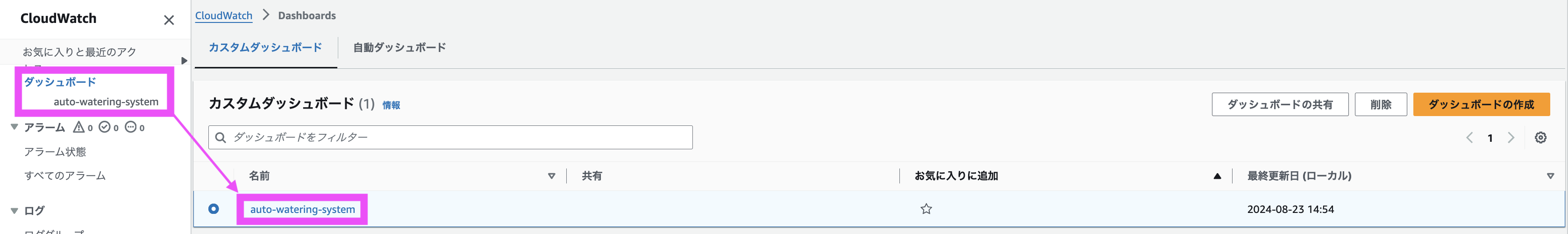The width and height of the screenshot is (1568, 234).
Task: Open table preferences gear icon
Action: (x=1540, y=138)
